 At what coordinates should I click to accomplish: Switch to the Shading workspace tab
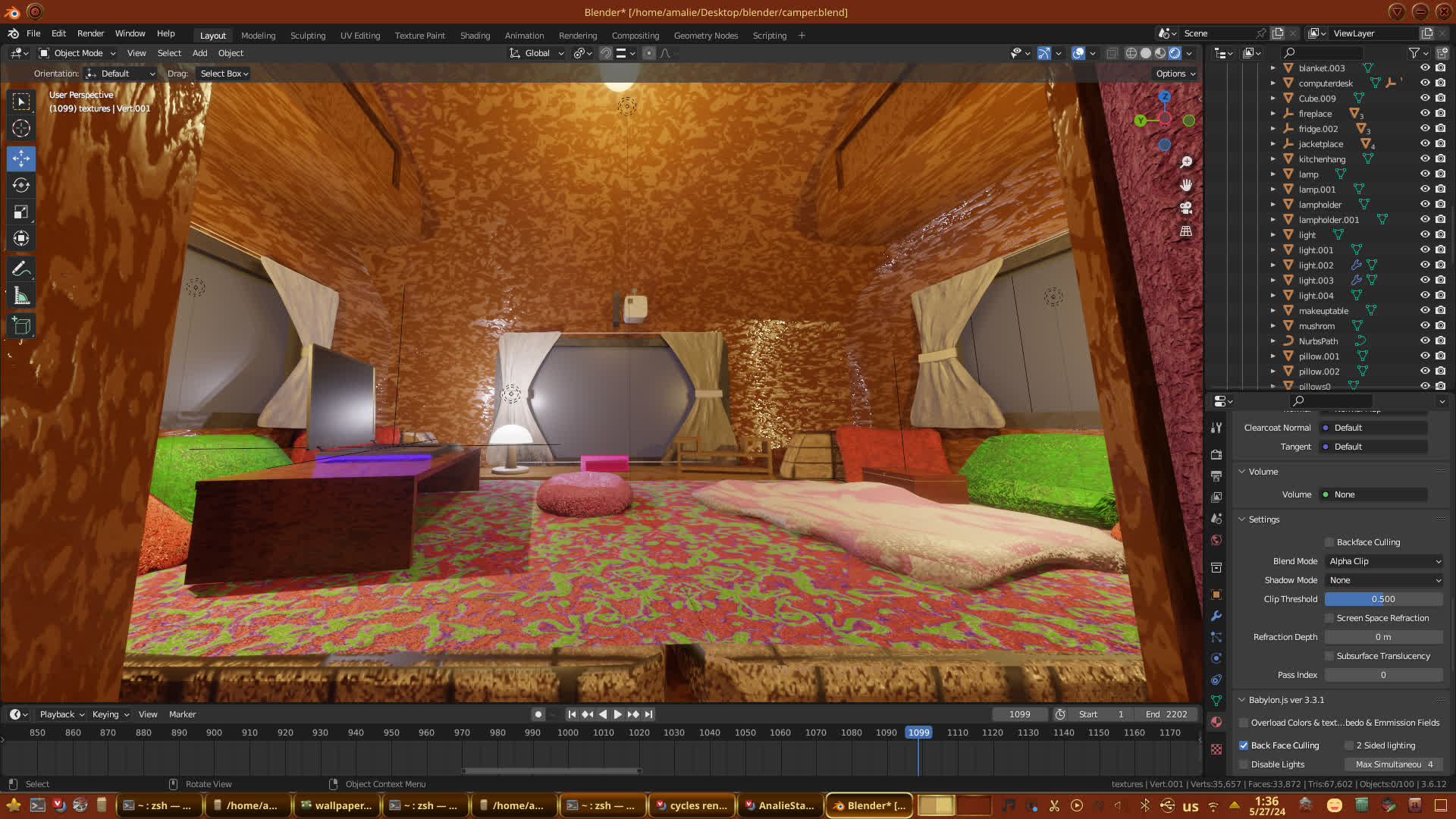pos(475,36)
